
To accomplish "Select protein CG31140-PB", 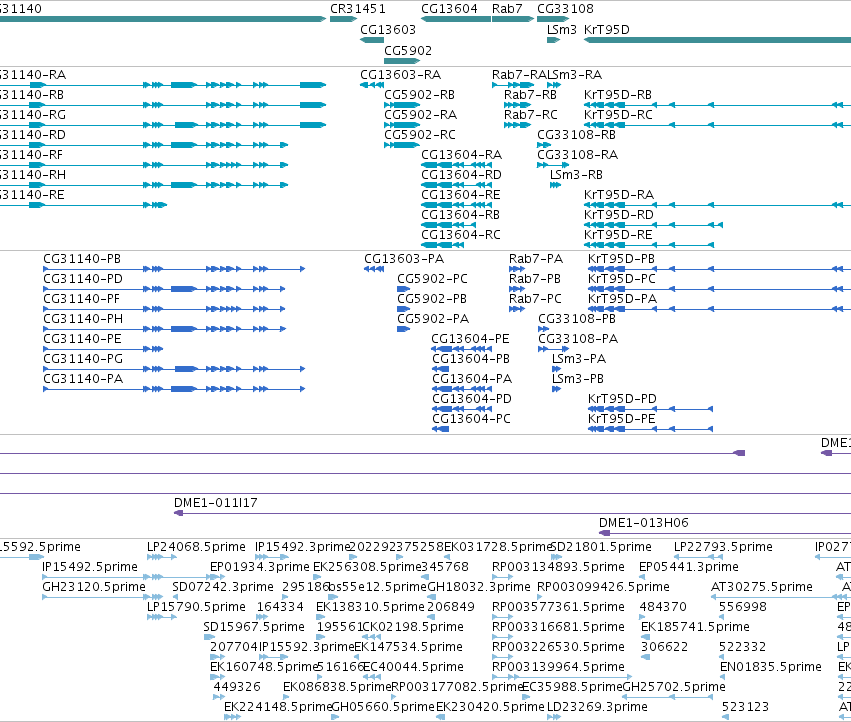I will pos(82,259).
